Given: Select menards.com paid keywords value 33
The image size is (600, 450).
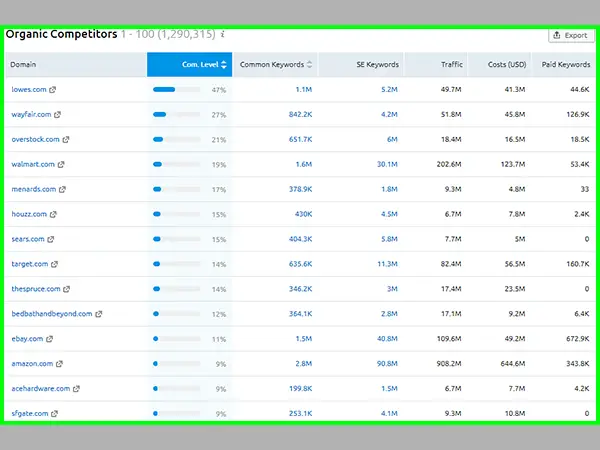Looking at the screenshot, I should 585,189.
